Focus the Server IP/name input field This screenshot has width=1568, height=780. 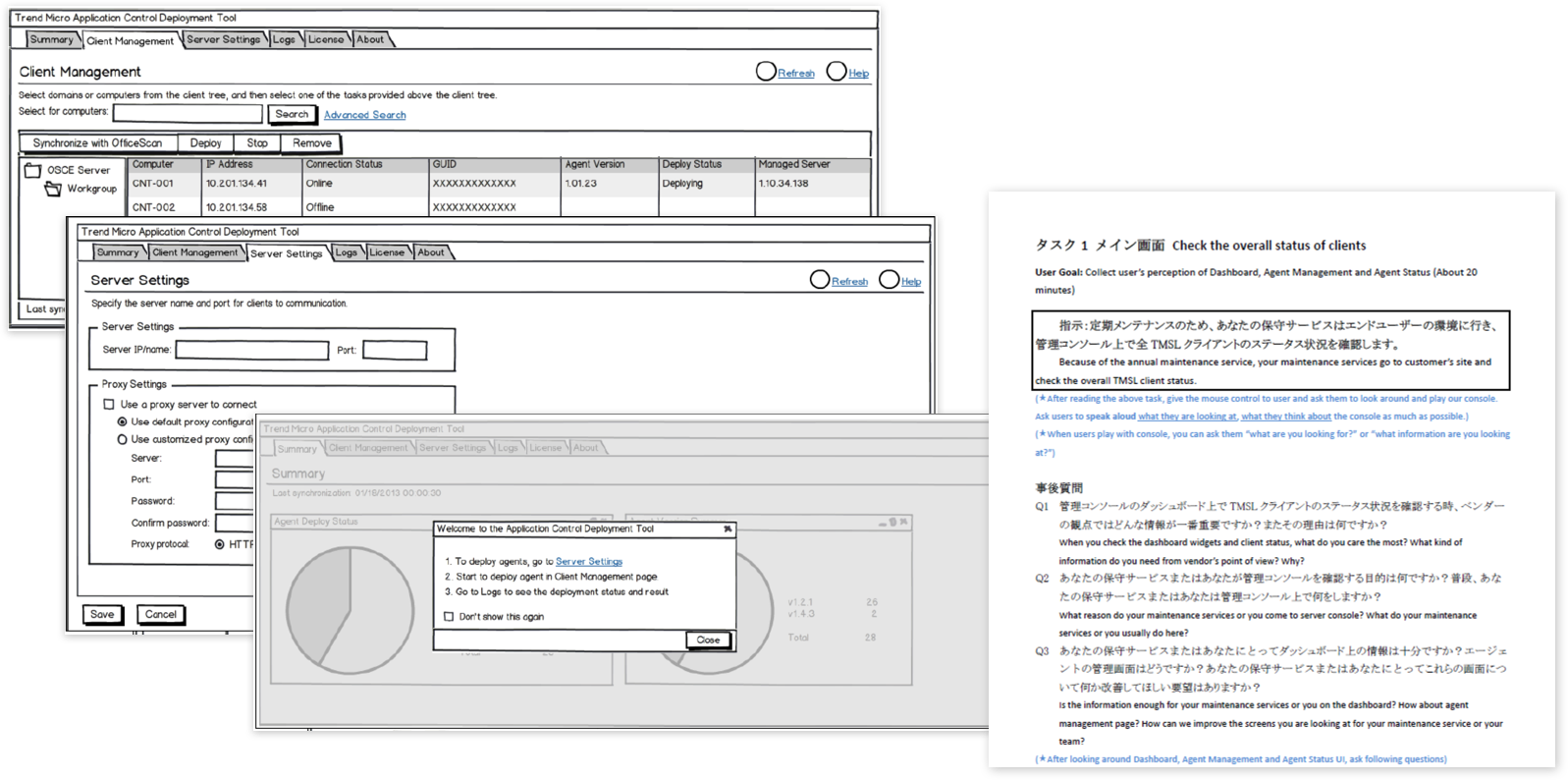252,350
